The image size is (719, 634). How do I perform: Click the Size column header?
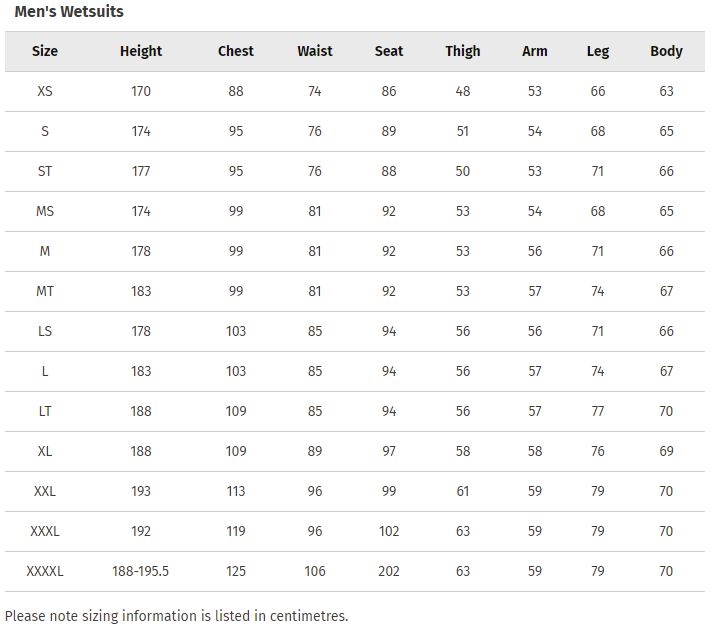pyautogui.click(x=45, y=51)
